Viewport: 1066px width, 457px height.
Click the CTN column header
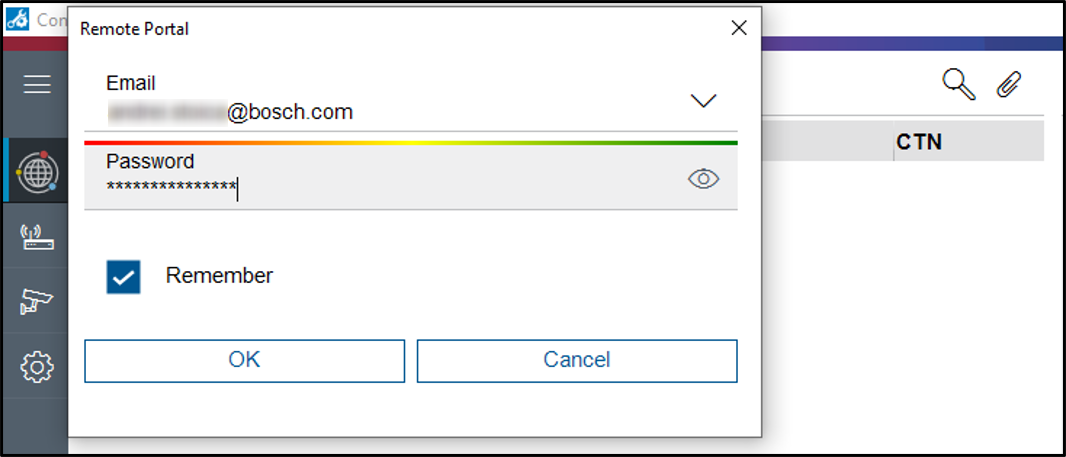click(919, 143)
